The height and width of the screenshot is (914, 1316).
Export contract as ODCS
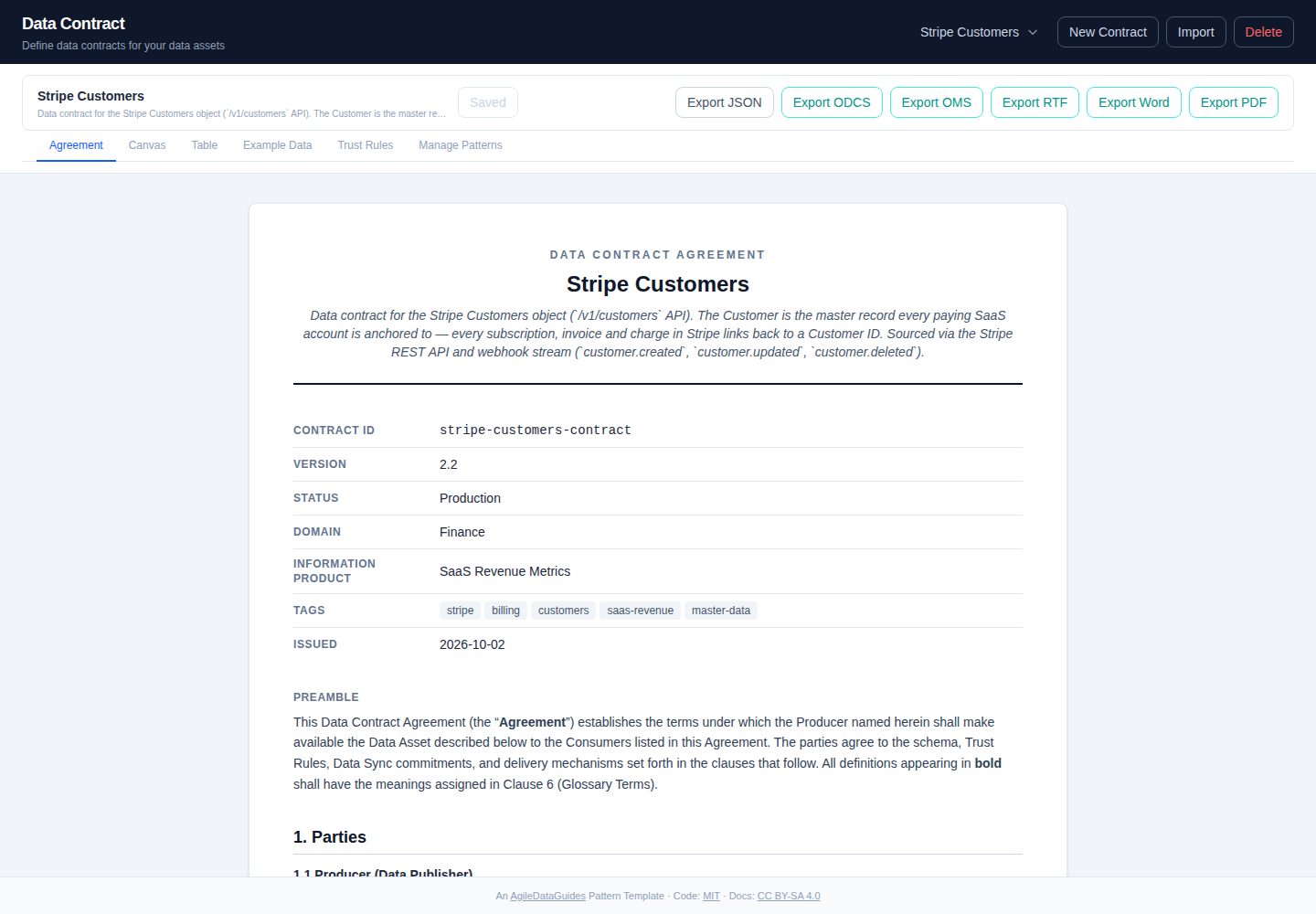[832, 102]
